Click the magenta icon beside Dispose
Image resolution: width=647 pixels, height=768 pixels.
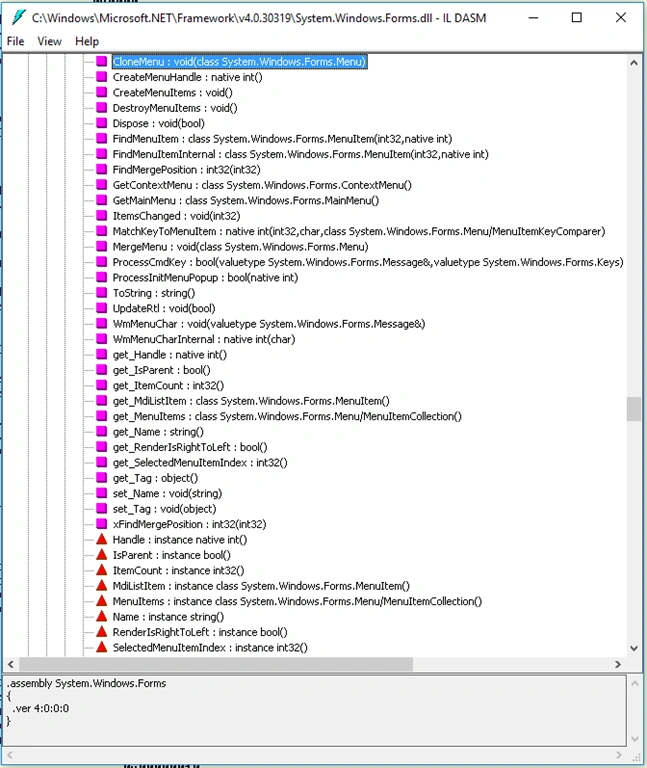click(x=101, y=123)
